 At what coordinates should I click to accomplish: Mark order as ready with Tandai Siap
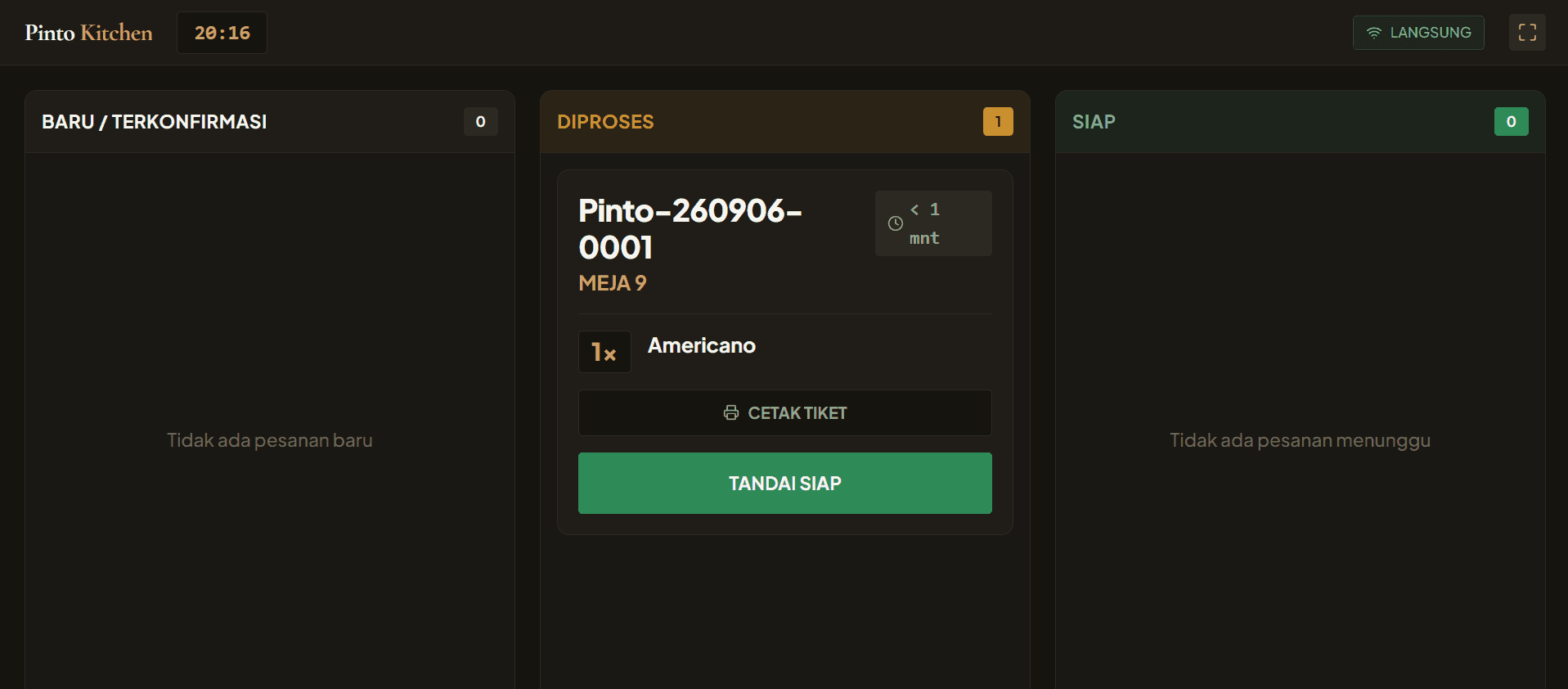(785, 484)
